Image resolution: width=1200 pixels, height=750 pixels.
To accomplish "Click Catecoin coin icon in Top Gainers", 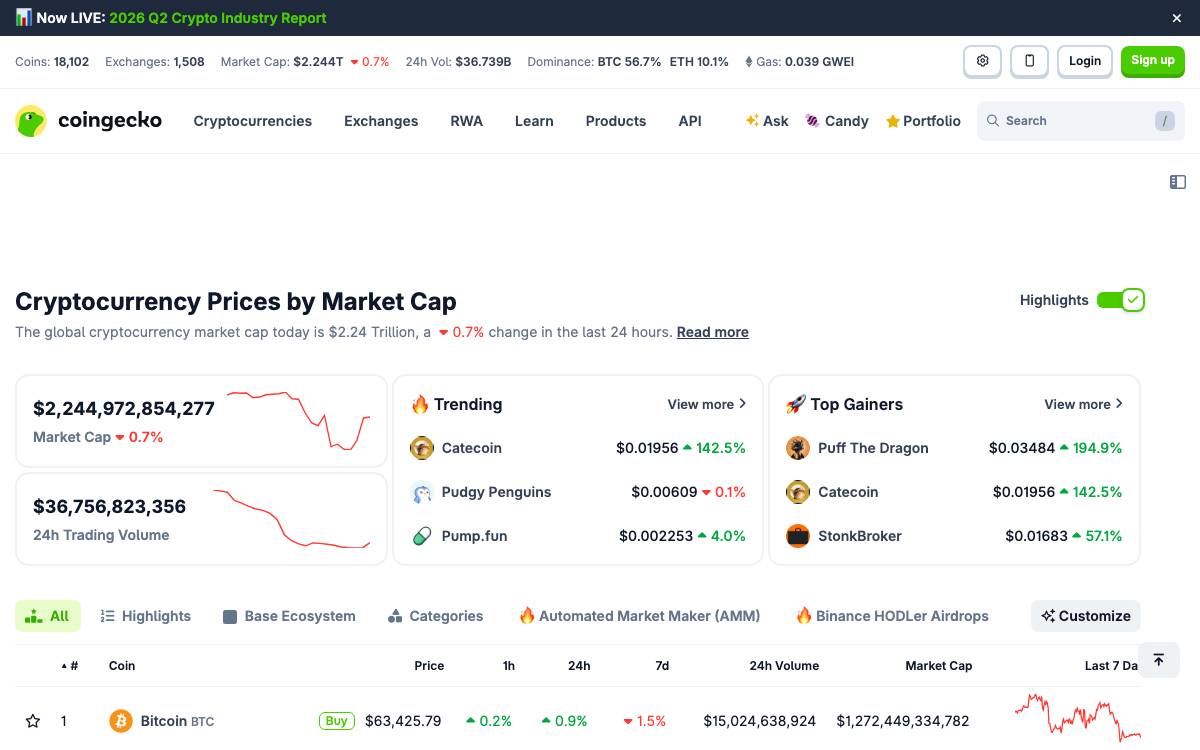I will pyautogui.click(x=798, y=492).
